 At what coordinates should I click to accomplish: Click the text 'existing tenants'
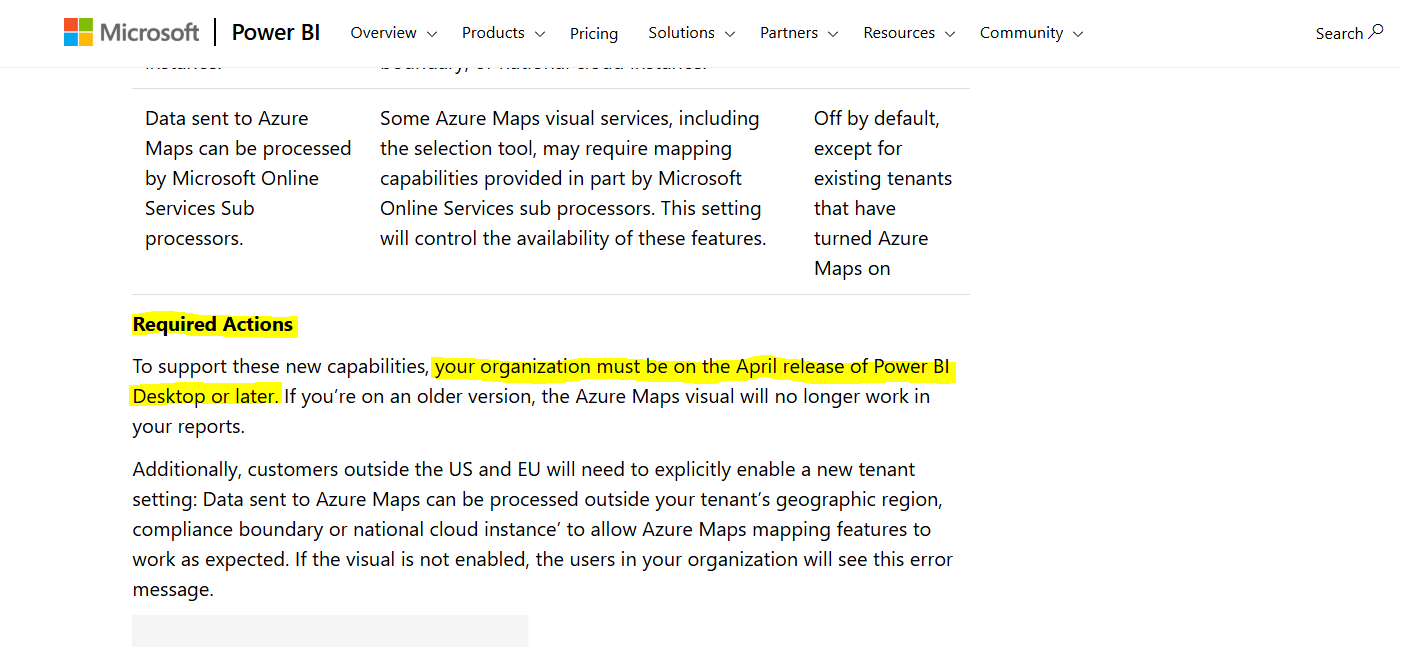pyautogui.click(x=883, y=178)
